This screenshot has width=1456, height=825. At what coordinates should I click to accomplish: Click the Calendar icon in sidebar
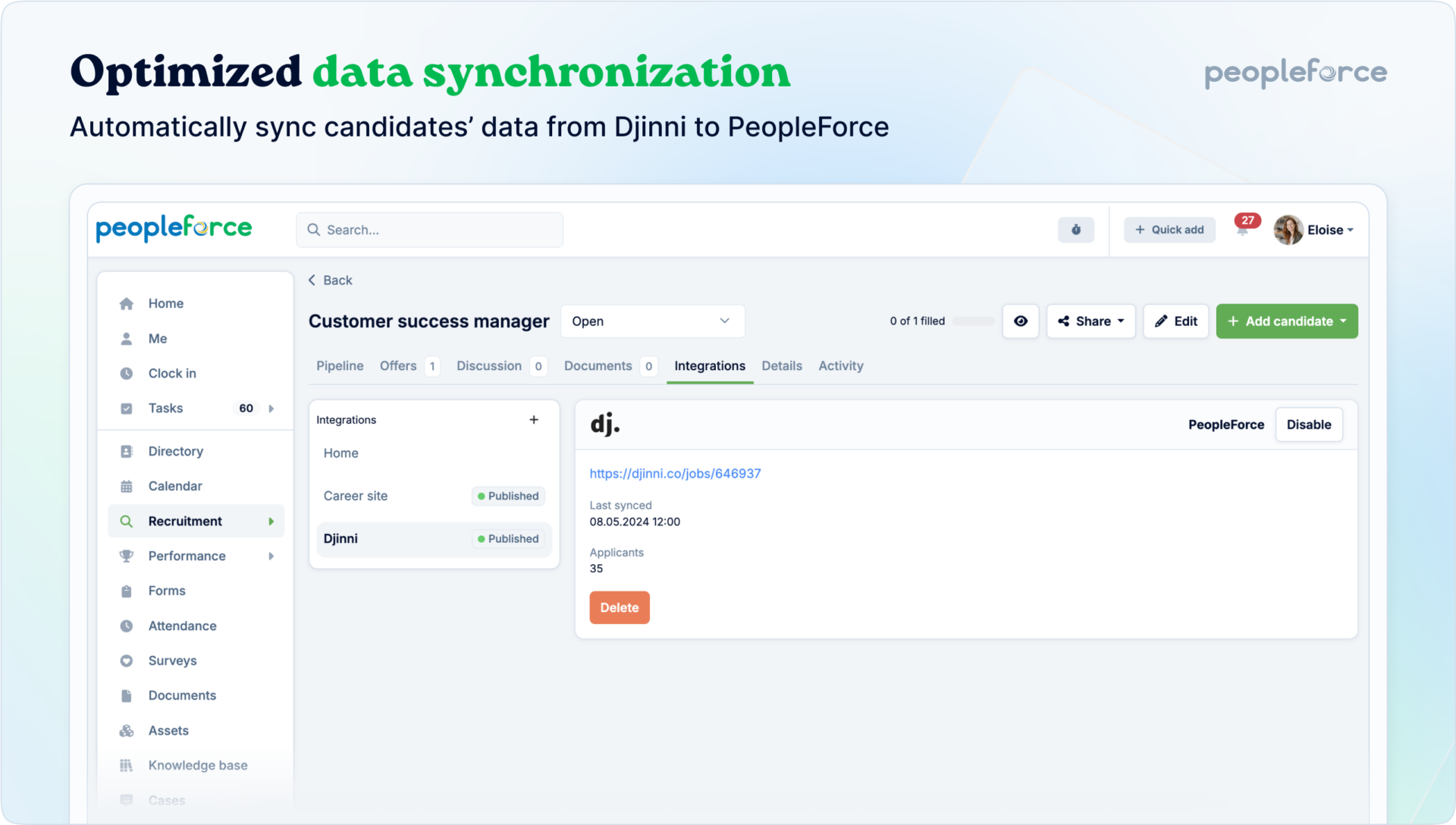[x=127, y=486]
